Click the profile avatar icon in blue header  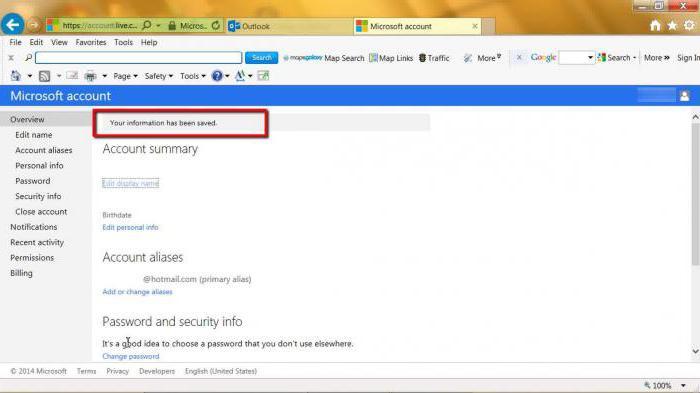684,96
